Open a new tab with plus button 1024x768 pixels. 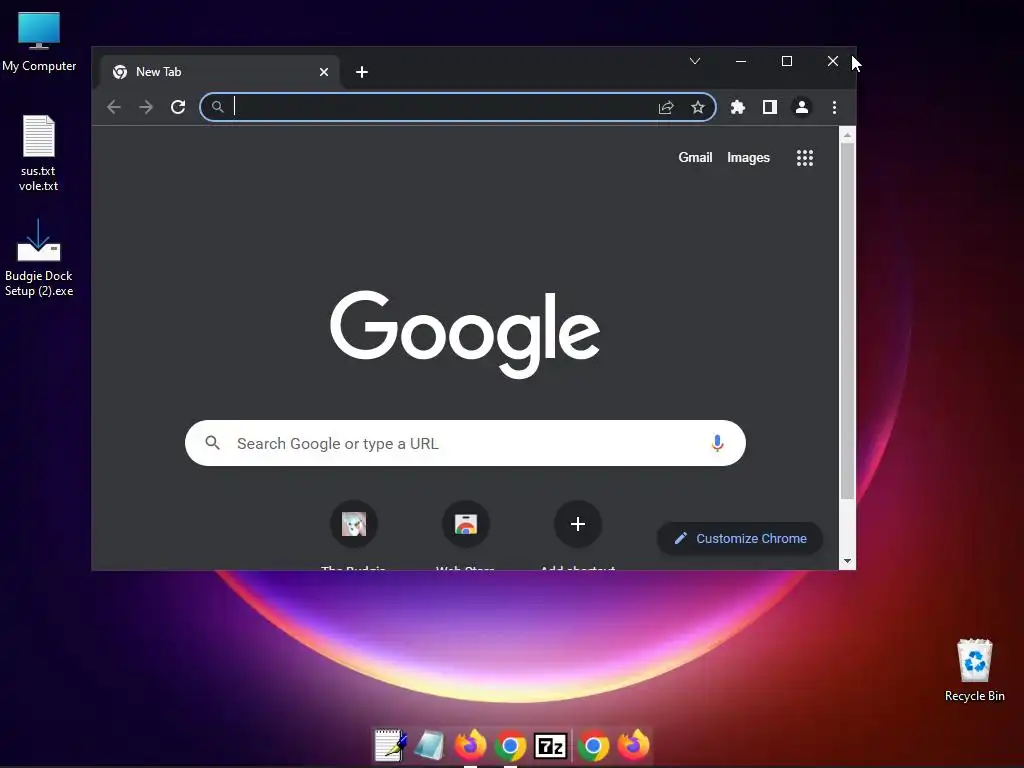(x=362, y=72)
